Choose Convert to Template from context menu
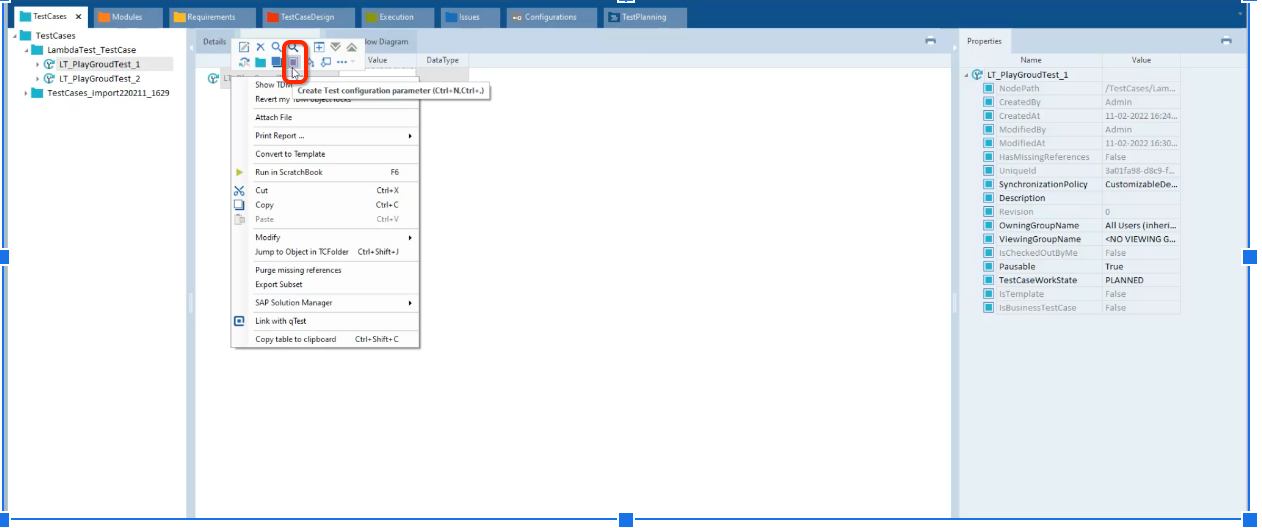The height and width of the screenshot is (528, 1262). (x=290, y=154)
